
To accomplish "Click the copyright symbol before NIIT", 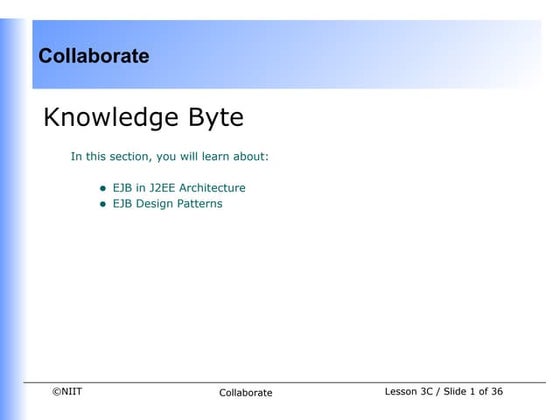I will tap(56, 392).
